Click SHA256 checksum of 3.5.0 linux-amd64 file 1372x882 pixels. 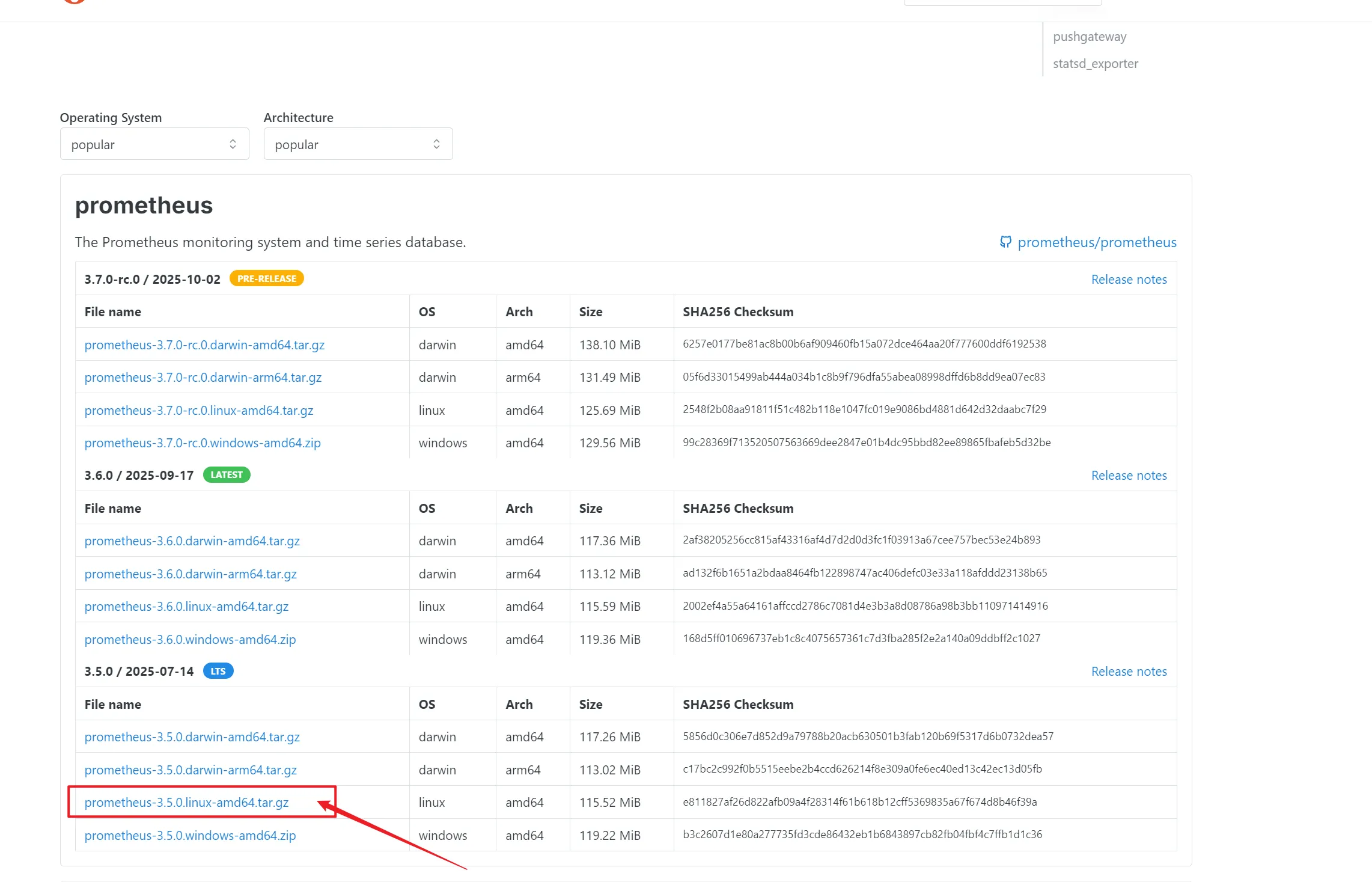(x=859, y=802)
